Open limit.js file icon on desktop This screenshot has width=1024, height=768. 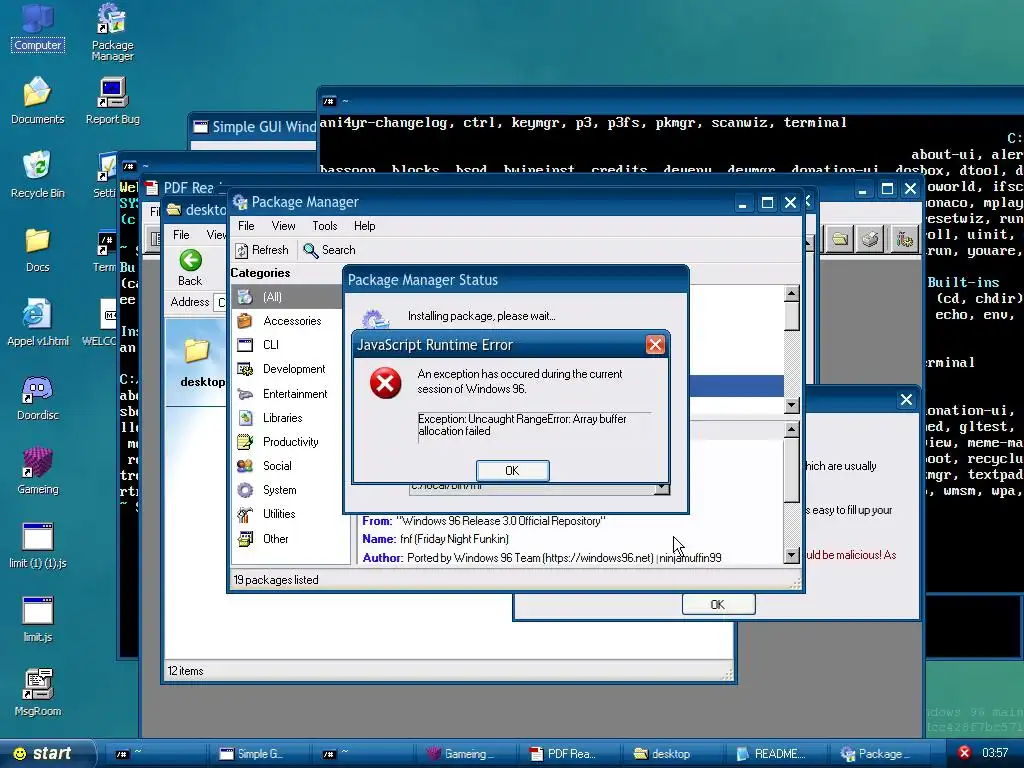point(37,618)
